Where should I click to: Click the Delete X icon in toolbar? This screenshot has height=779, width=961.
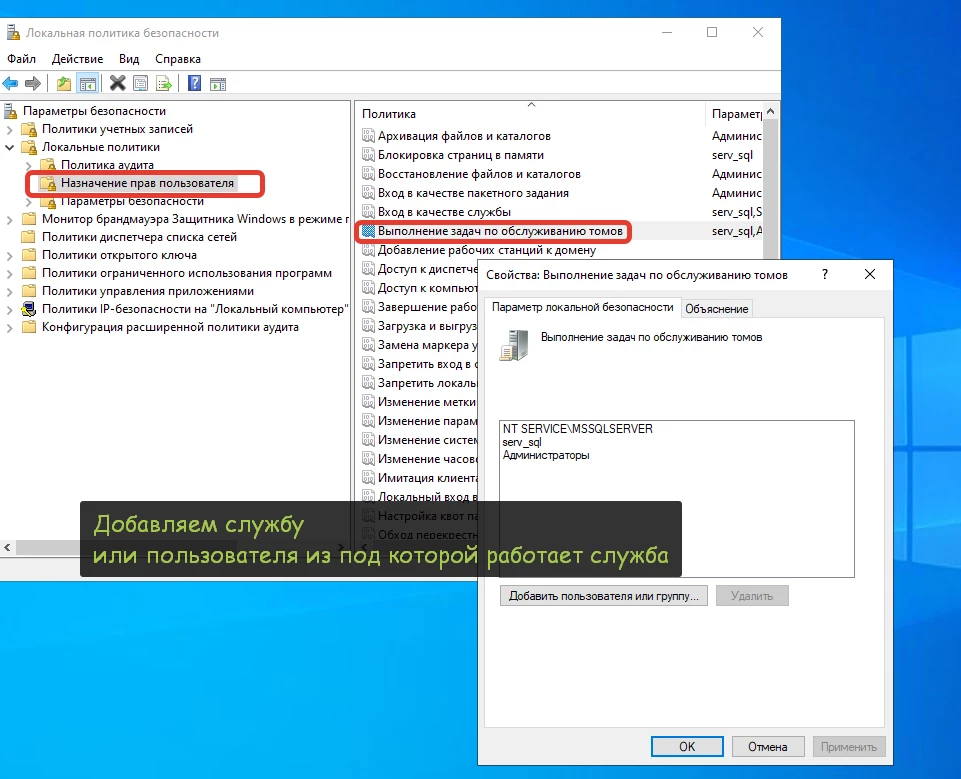coord(118,84)
